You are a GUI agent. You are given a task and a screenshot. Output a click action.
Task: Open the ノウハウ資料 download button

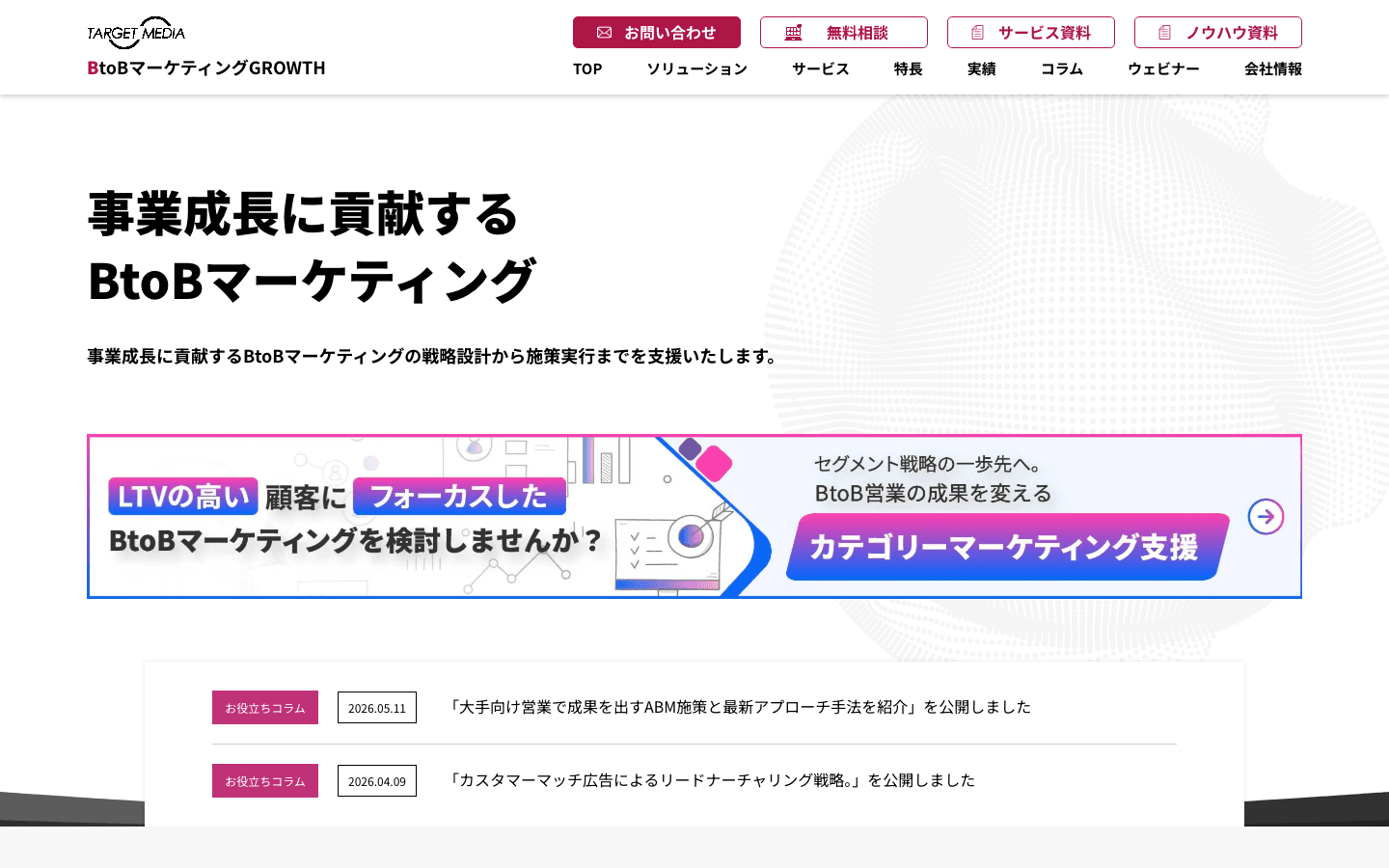point(1218,32)
